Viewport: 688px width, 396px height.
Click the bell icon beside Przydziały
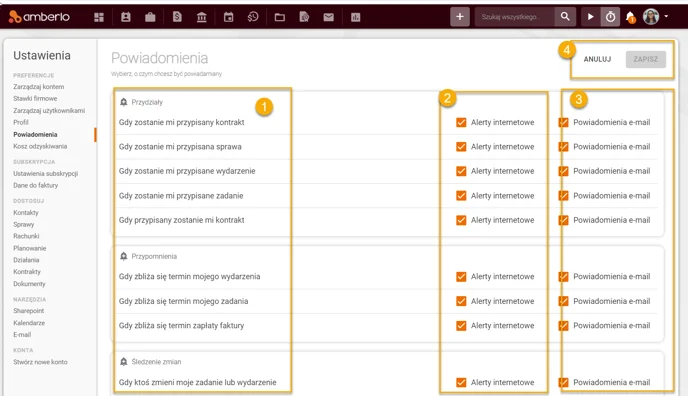tap(124, 102)
